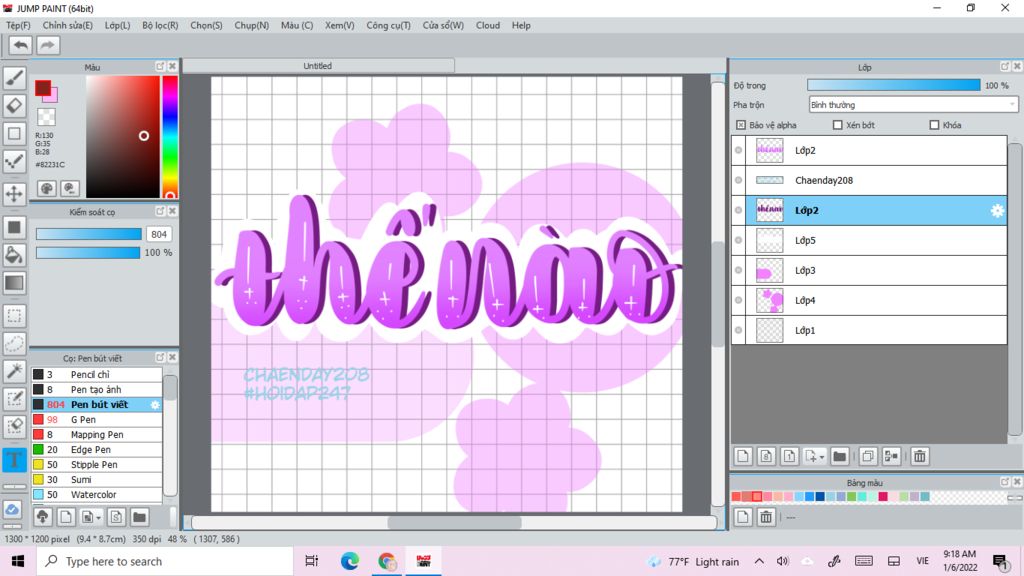Add new layer in layer panel
The image size is (1024, 576).
743,456
